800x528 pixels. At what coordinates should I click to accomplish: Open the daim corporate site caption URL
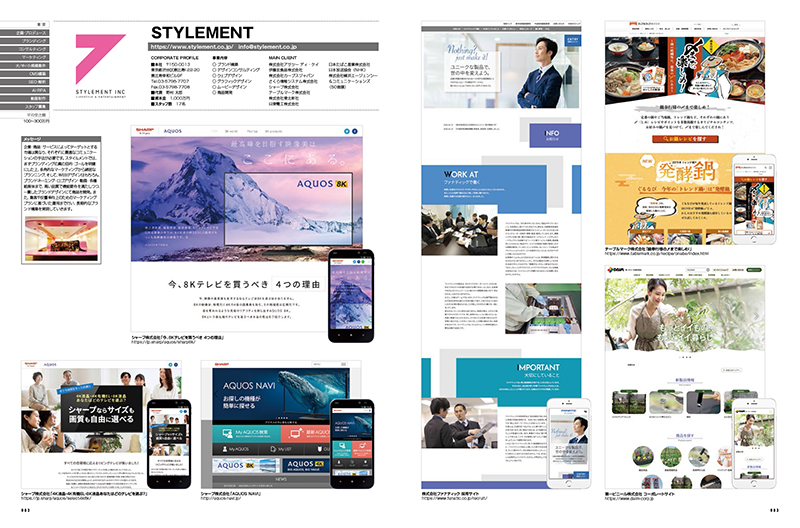pyautogui.click(x=629, y=498)
